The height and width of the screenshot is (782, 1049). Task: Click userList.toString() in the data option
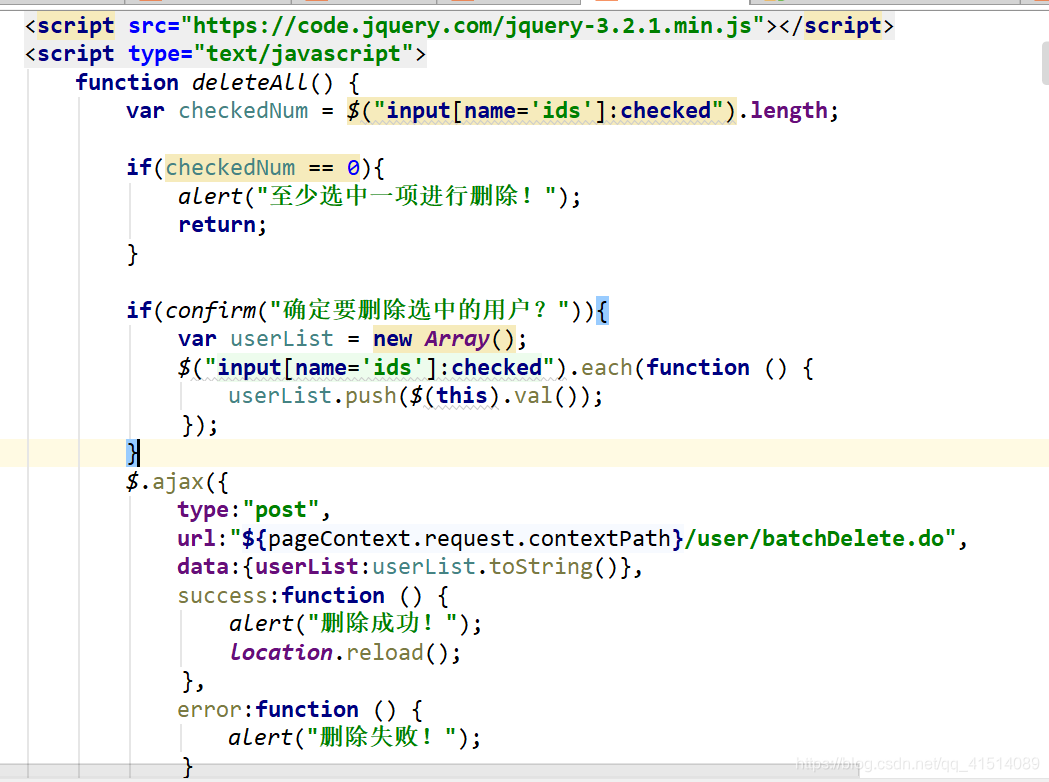[x=495, y=567]
